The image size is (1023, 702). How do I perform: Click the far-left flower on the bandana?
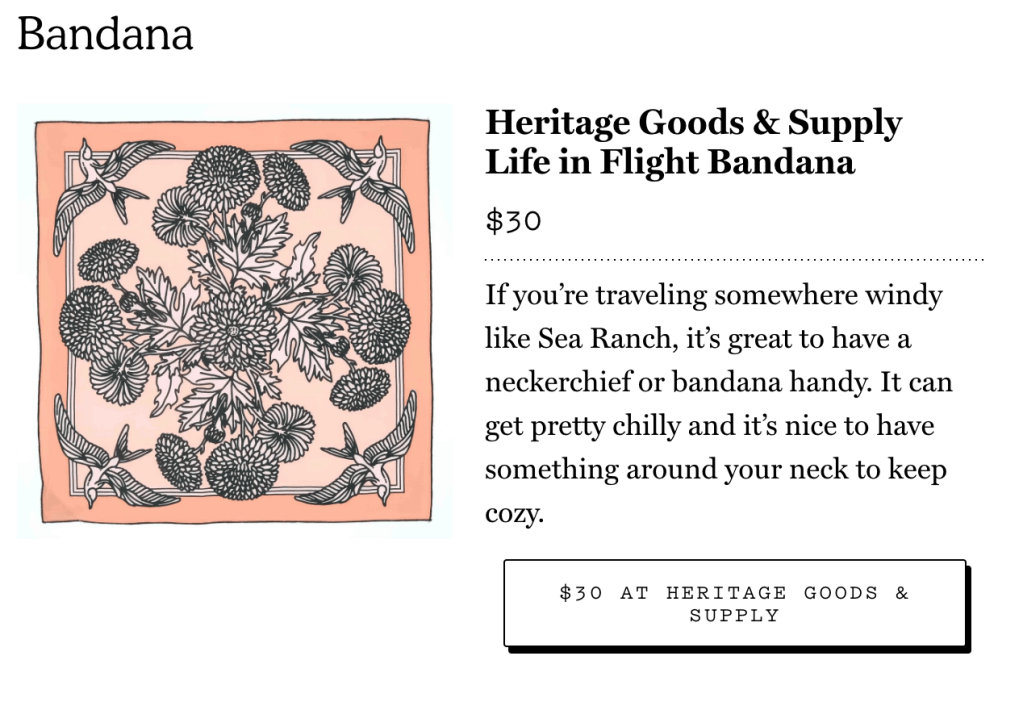[x=90, y=320]
